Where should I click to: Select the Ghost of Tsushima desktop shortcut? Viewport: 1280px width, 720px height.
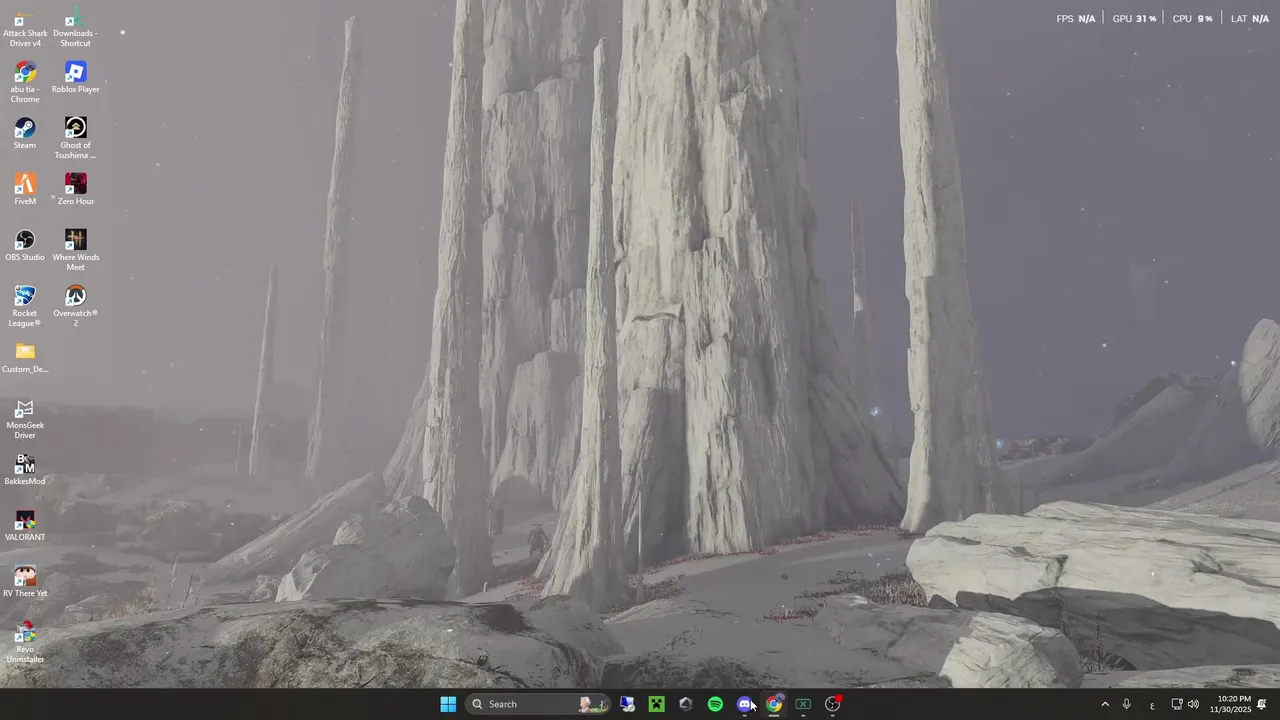pyautogui.click(x=75, y=139)
